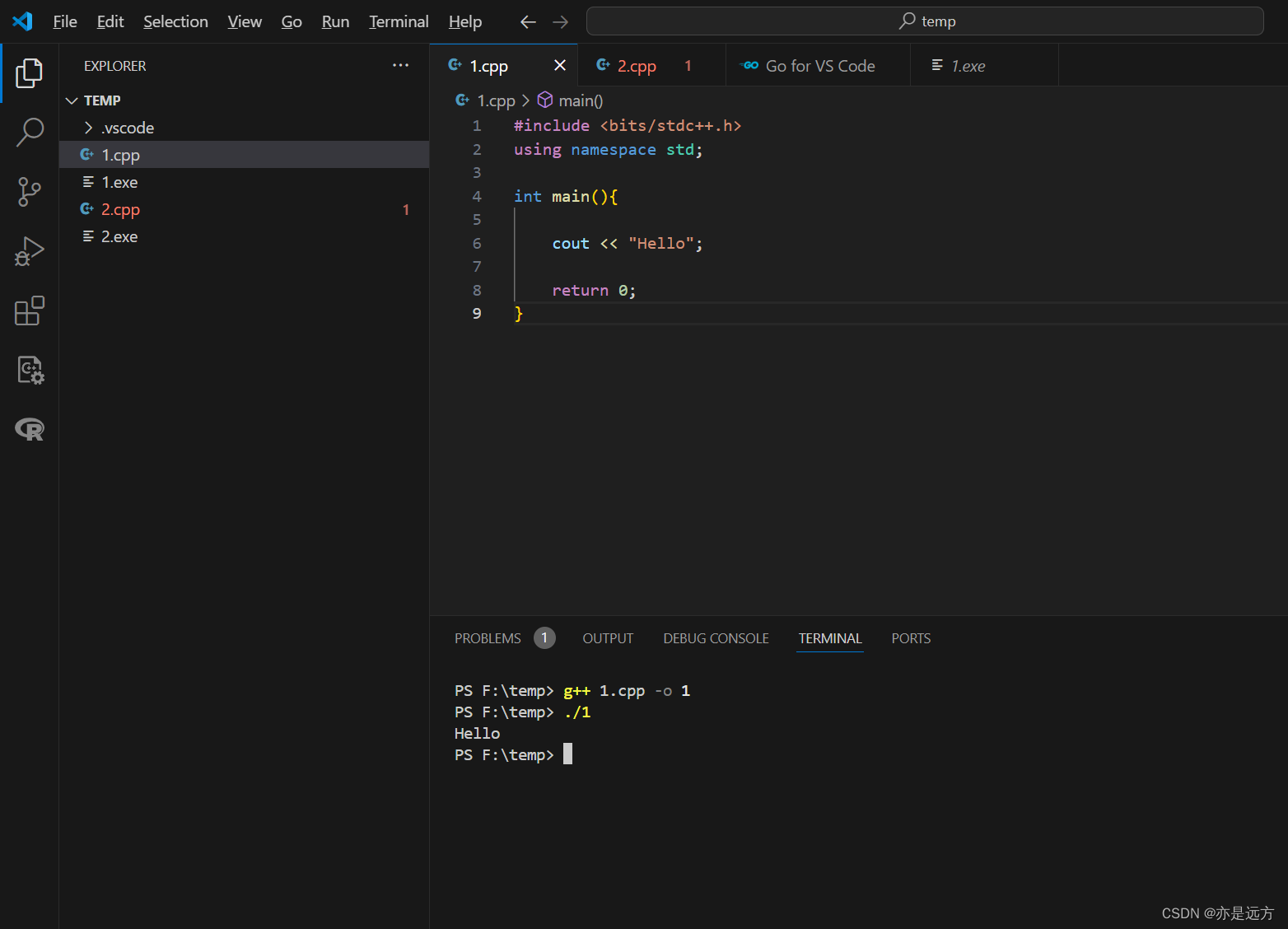The height and width of the screenshot is (929, 1288).
Task: Open the Source Control view
Action: click(x=30, y=191)
